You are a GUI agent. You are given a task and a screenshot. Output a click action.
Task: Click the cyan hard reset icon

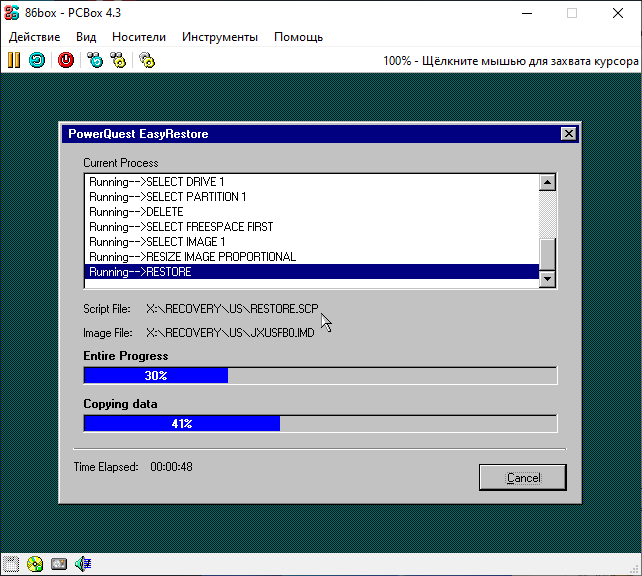[36, 60]
